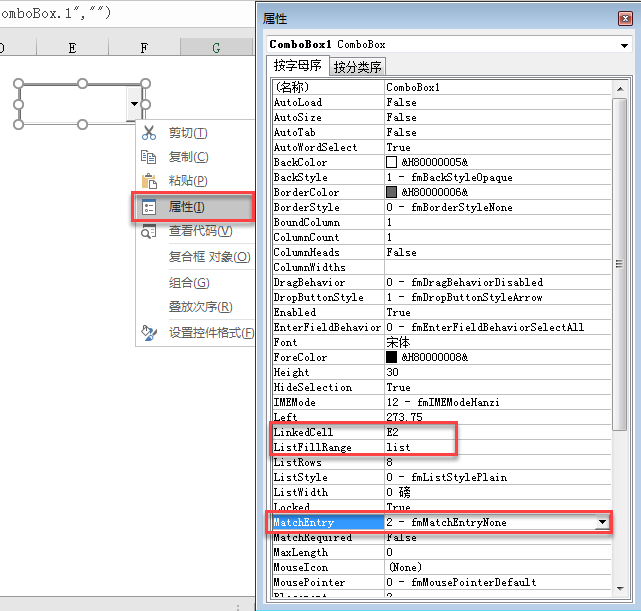Click the MouseIcon value (None)

[405, 567]
